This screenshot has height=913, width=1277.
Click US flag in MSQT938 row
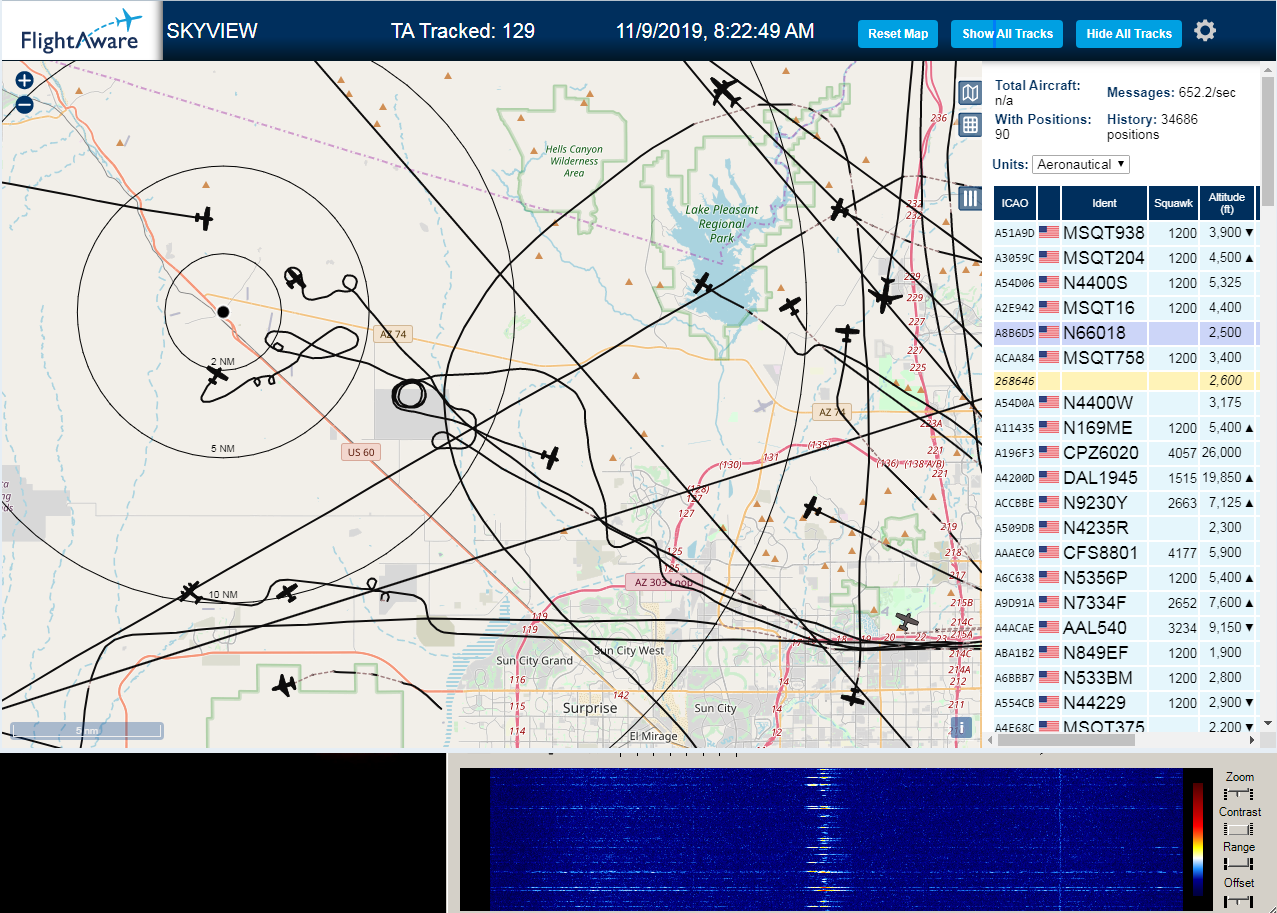[x=1049, y=232]
